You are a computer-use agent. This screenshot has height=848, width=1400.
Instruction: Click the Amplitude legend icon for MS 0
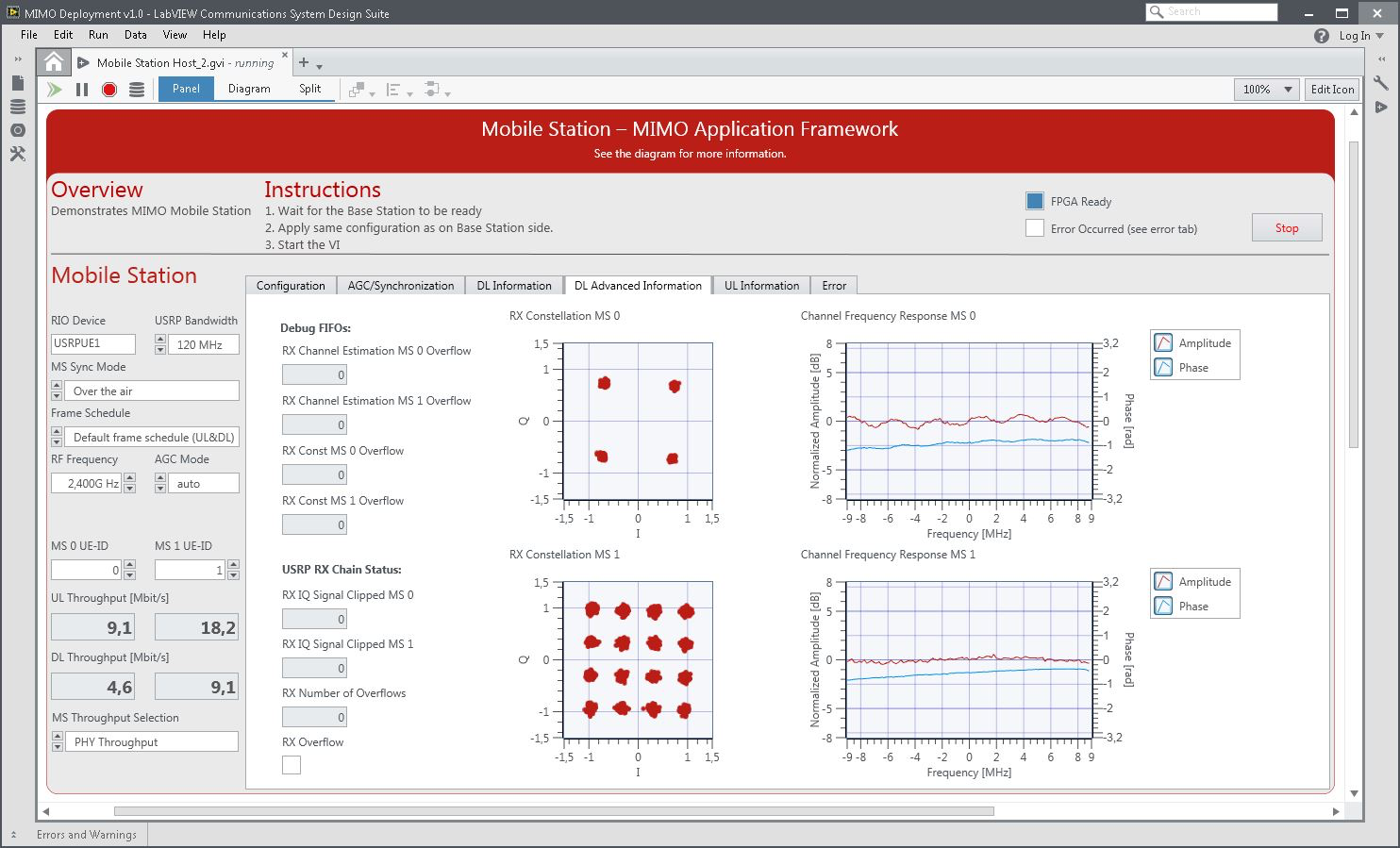tap(1164, 343)
